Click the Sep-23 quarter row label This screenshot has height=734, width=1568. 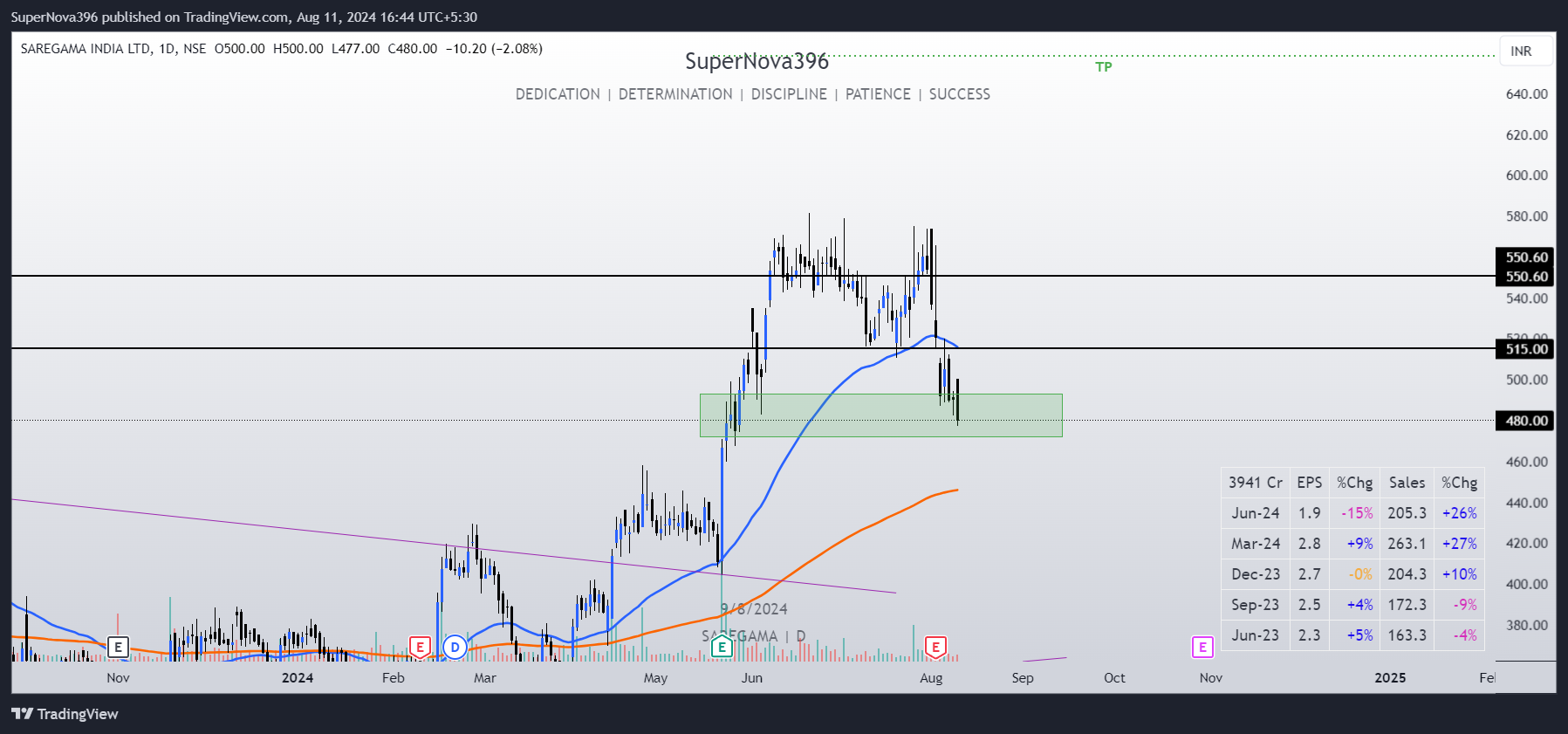(1256, 605)
